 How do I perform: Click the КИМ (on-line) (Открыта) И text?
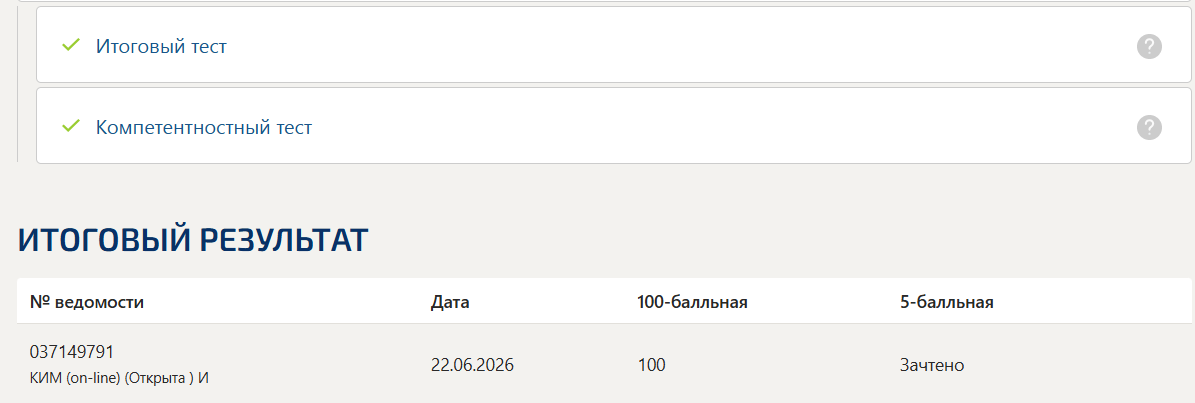[120, 377]
